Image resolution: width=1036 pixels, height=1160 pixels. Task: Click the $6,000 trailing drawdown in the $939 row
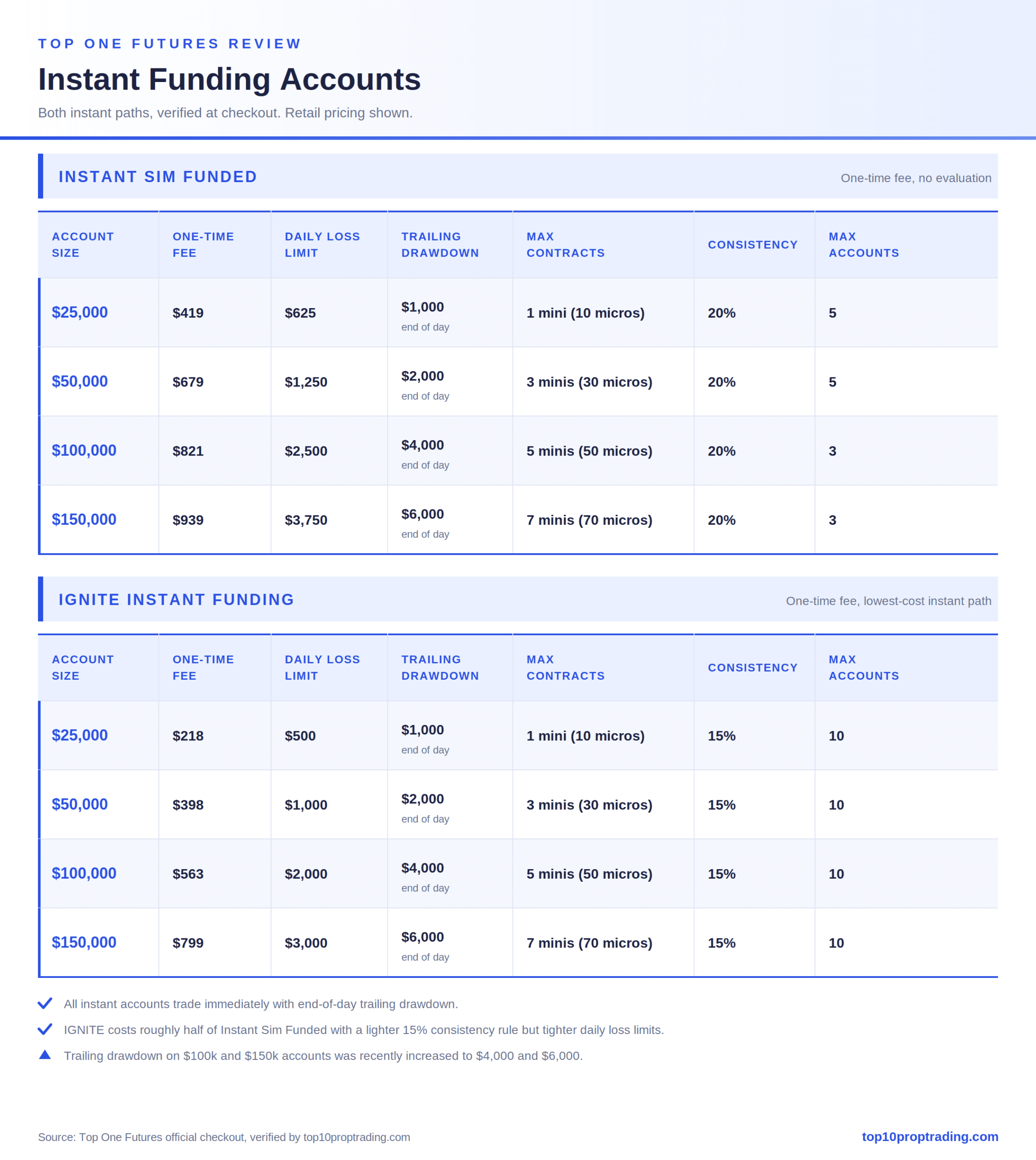pyautogui.click(x=422, y=514)
